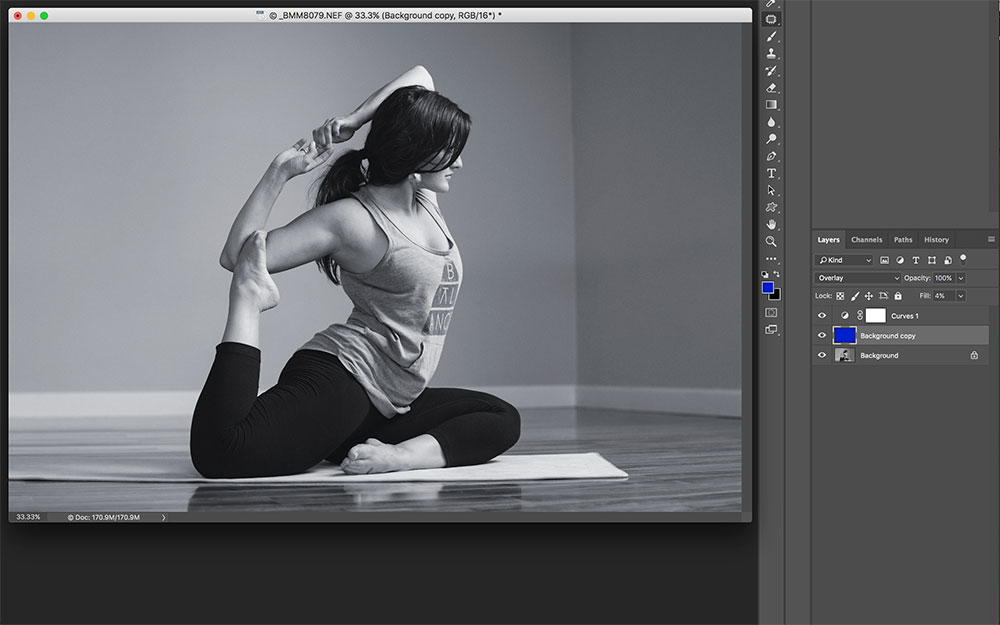Select the Horizontal Type tool
Screen dimensions: 1000x625
tap(771, 173)
